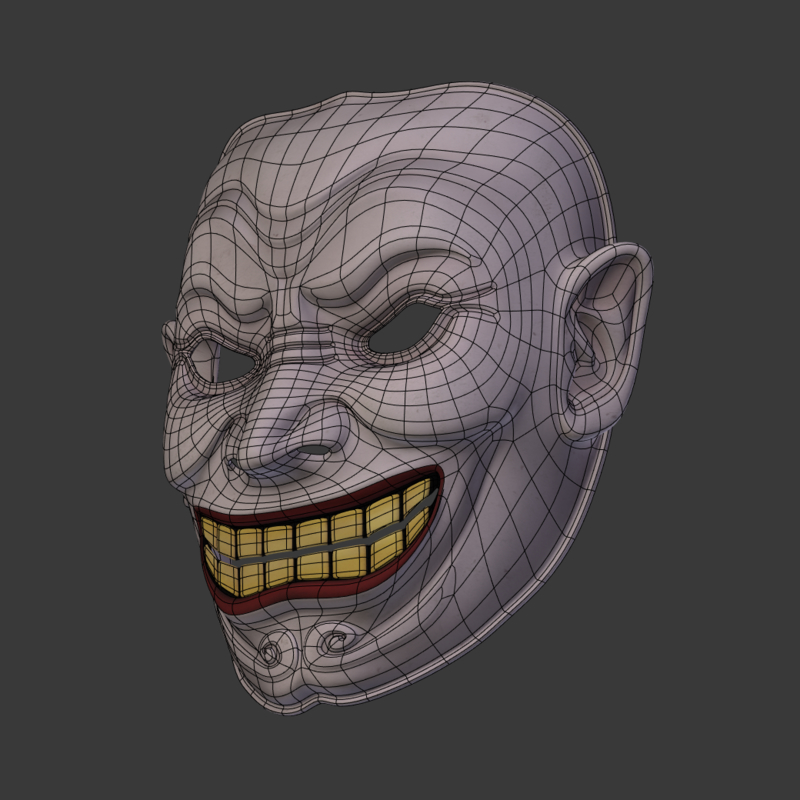The height and width of the screenshot is (800, 800).
Task: Click the lower row of golden teeth
Action: [310, 565]
